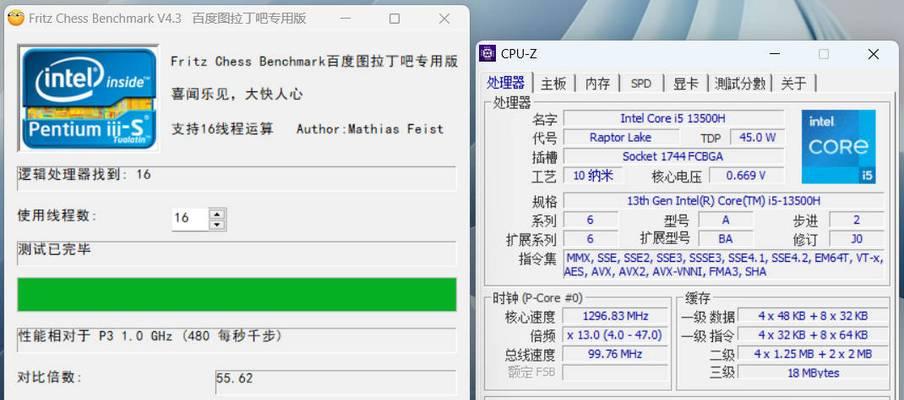Viewport: 904px width, 400px height.
Task: Click the core voltage value 0.669 V
Action: [x=746, y=176]
